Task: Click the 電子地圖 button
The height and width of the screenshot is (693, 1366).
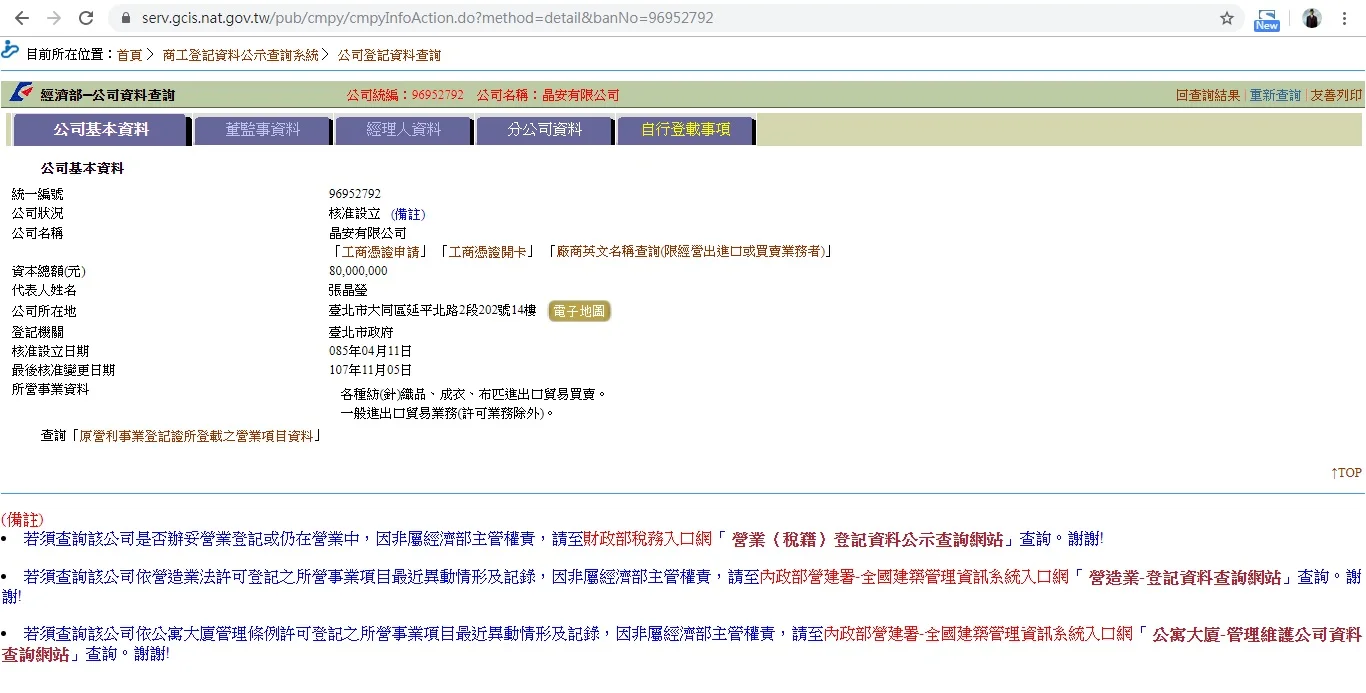Action: tap(579, 311)
